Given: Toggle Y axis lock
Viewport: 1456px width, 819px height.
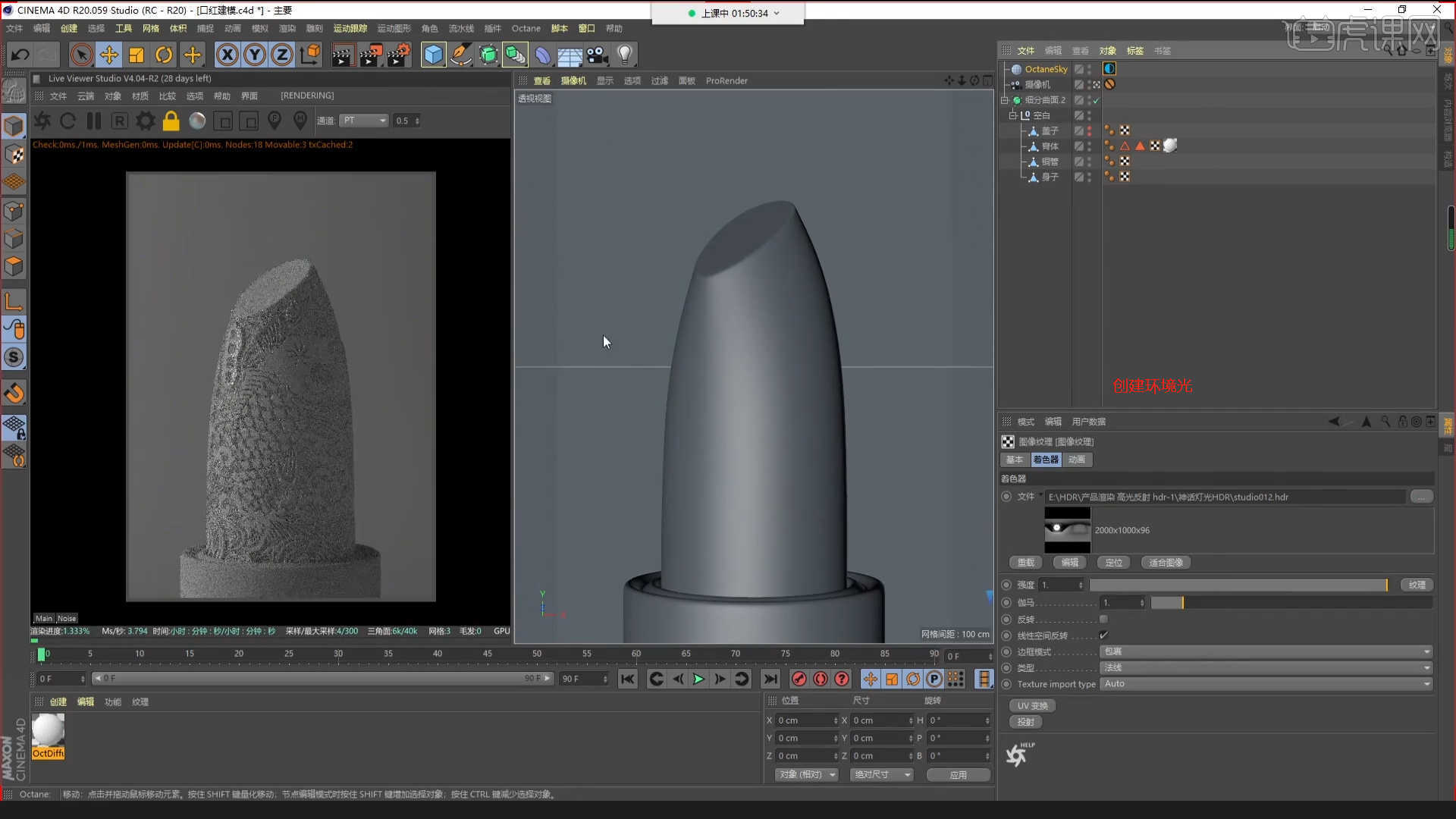Looking at the screenshot, I should pyautogui.click(x=255, y=55).
